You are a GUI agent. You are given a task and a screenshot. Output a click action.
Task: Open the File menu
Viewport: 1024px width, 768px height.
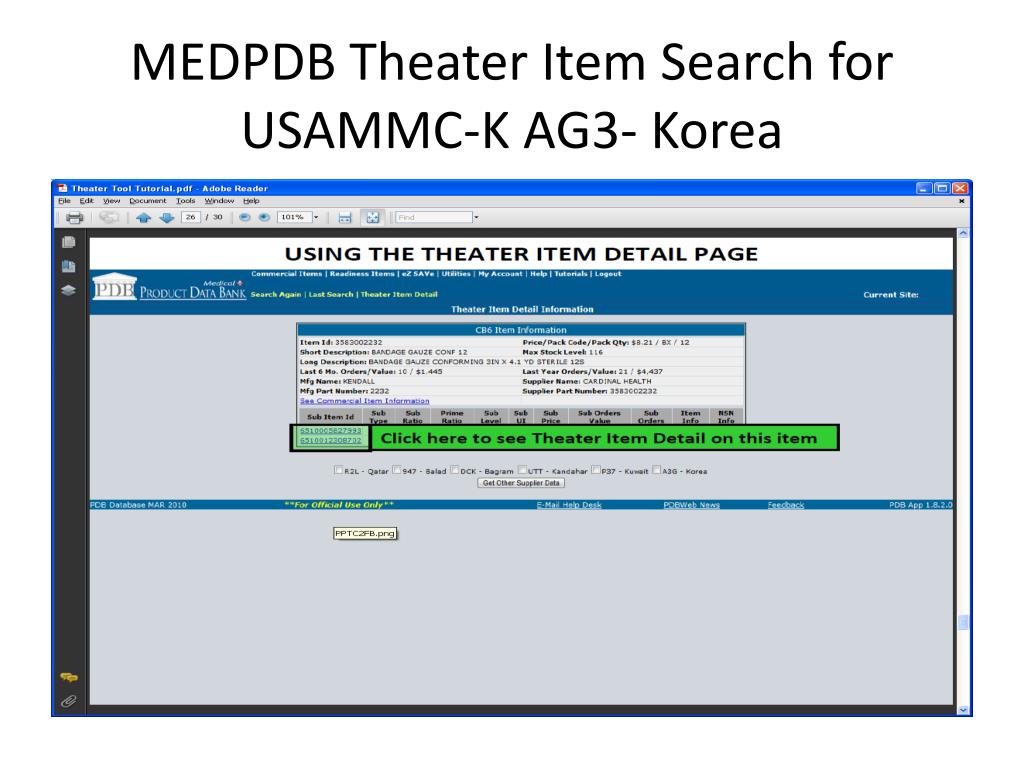click(x=64, y=201)
